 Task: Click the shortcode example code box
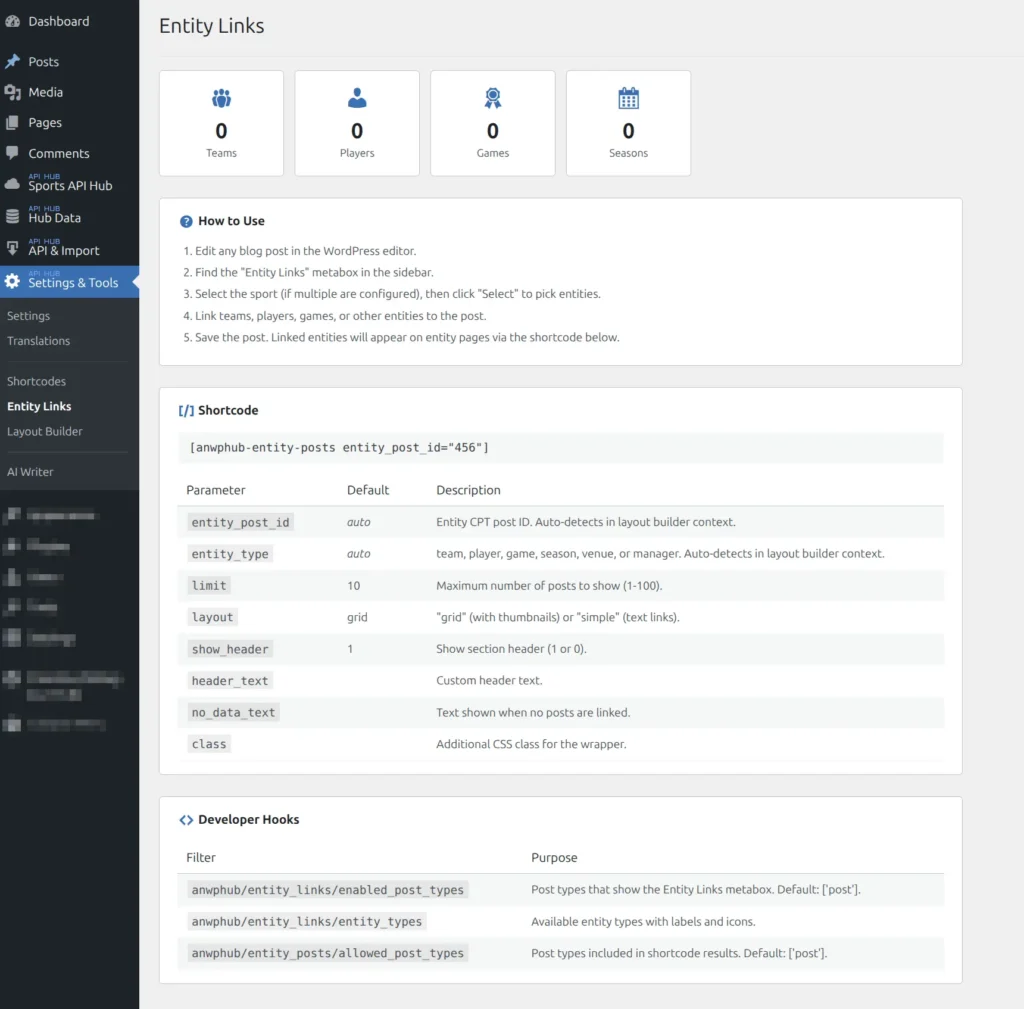560,447
